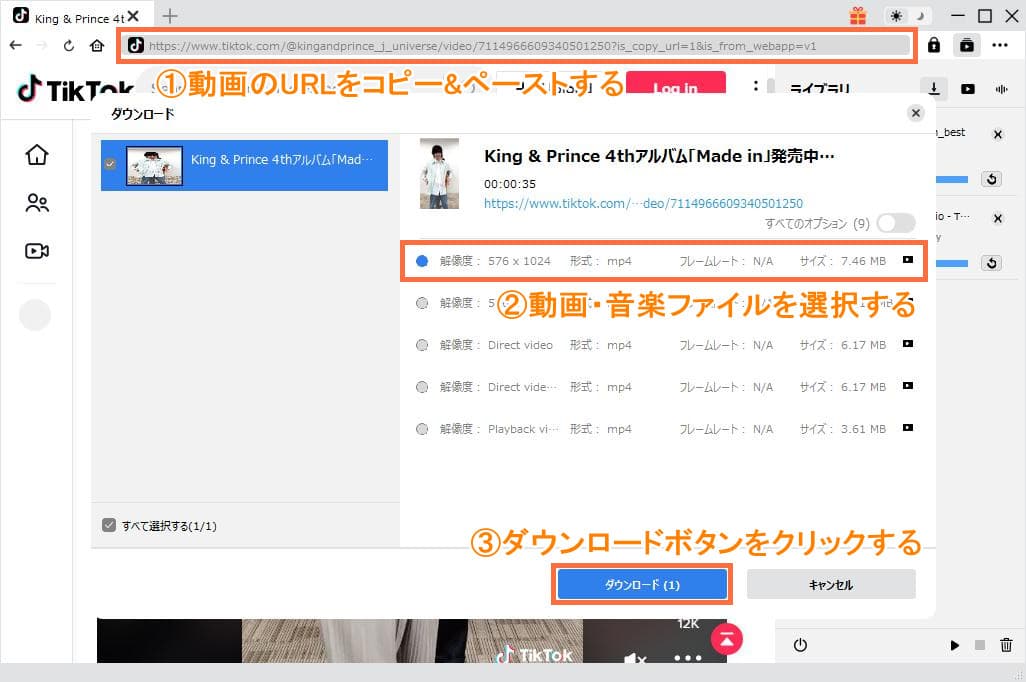This screenshot has width=1026, height=682.
Task: Open a new tab with the plus icon
Action: (x=169, y=16)
